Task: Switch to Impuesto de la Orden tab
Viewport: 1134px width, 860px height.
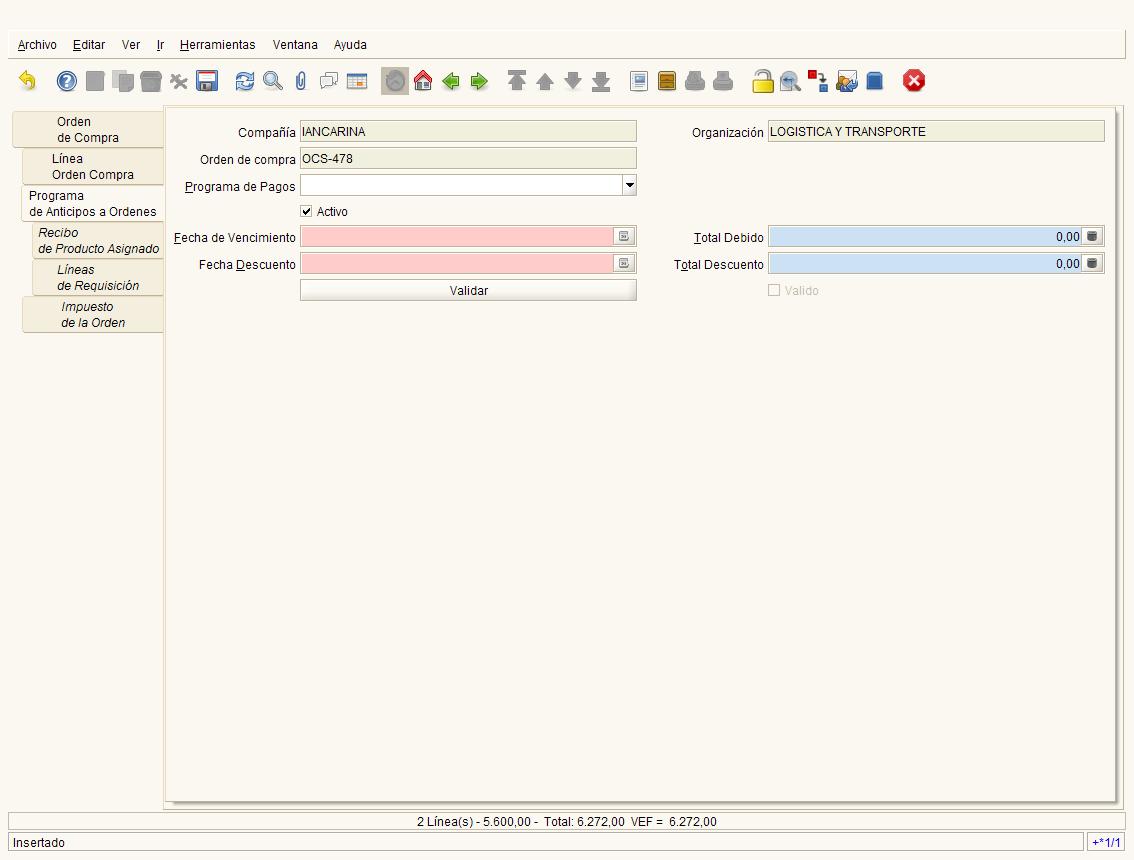Action: pos(93,315)
